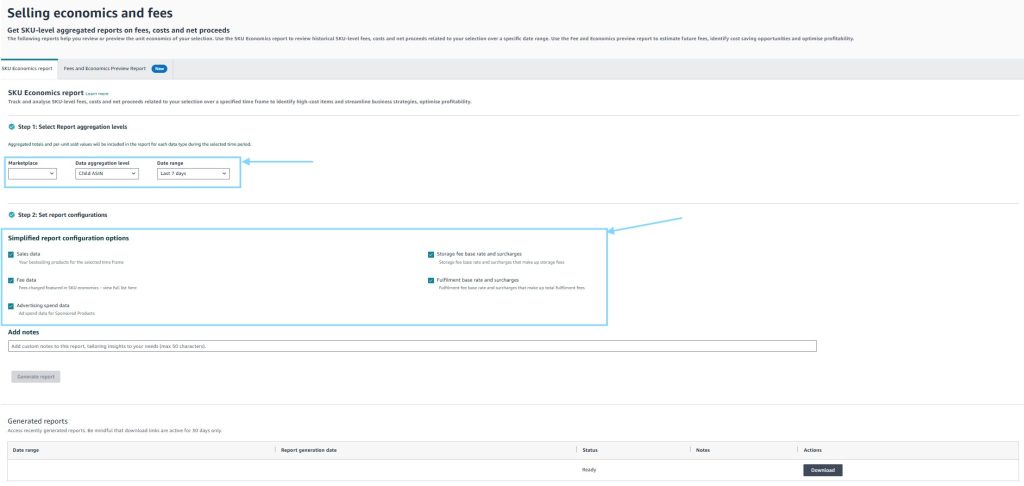The width and height of the screenshot is (1024, 486).
Task: Toggle the Fee data checkbox
Action: point(11,281)
